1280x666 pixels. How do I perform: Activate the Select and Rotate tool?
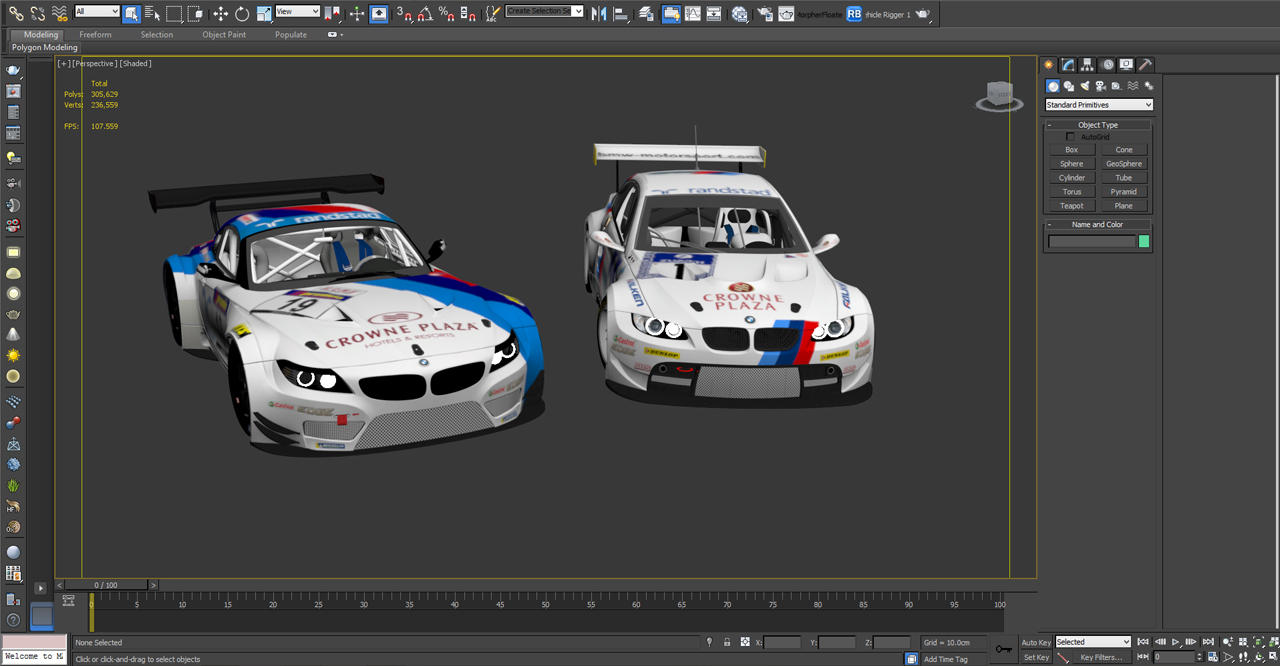(242, 14)
